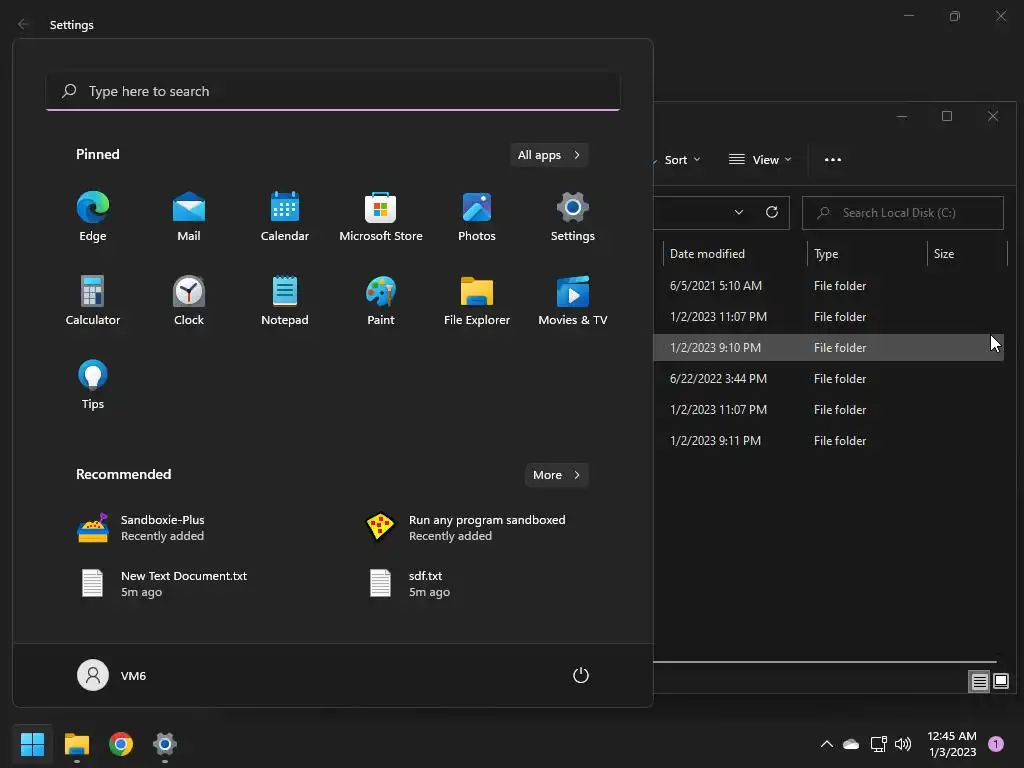This screenshot has width=1024, height=768.
Task: Refresh the File Explorer folder view
Action: (x=771, y=212)
